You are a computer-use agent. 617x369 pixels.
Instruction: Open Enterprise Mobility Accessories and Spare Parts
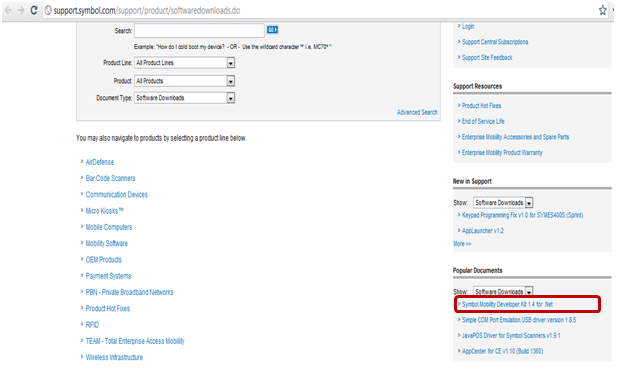pos(515,137)
